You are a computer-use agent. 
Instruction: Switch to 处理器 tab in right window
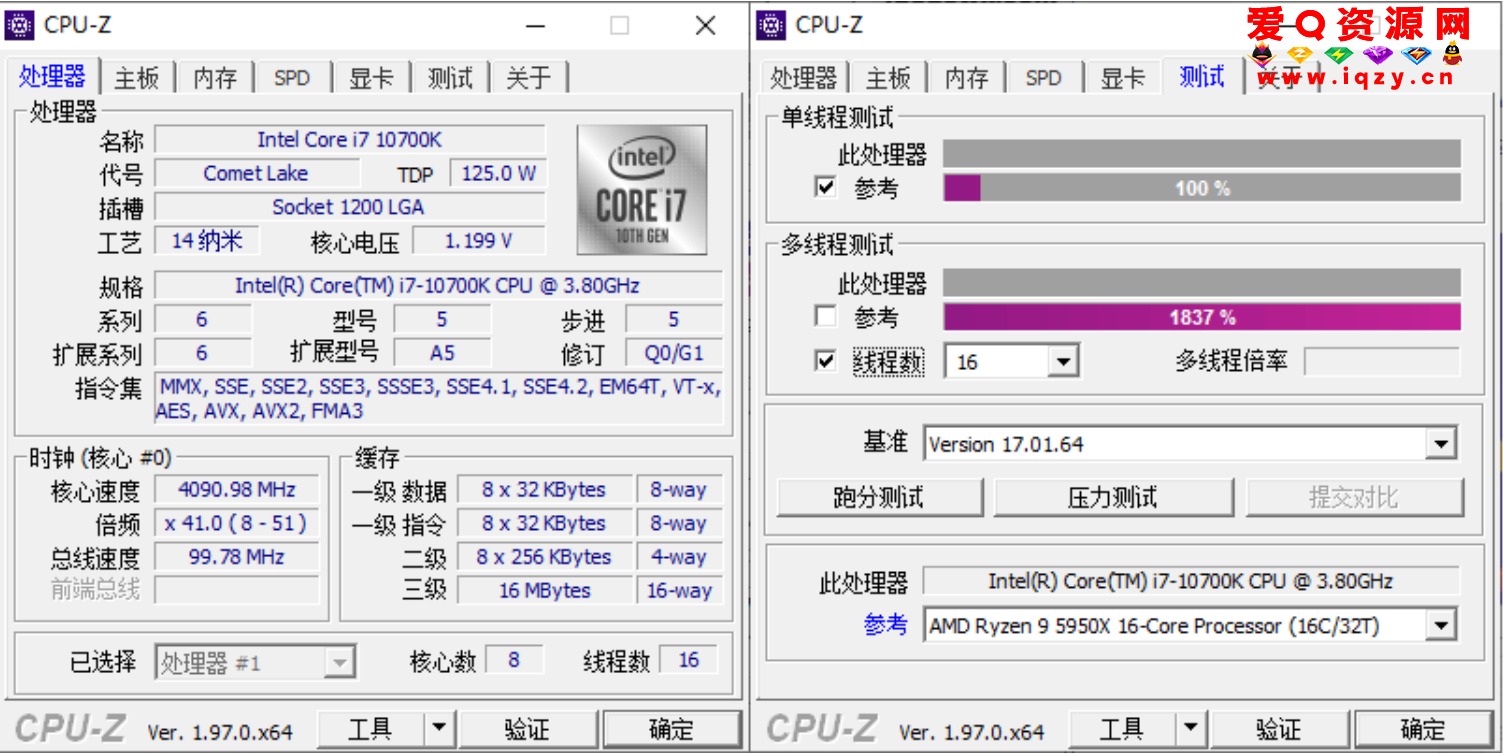[x=804, y=78]
